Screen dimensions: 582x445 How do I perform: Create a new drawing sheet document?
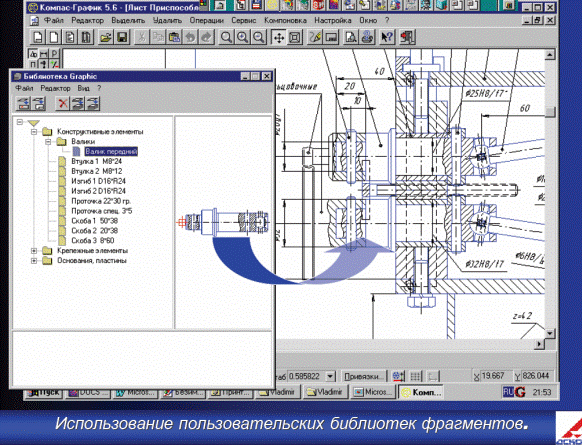[x=38, y=37]
